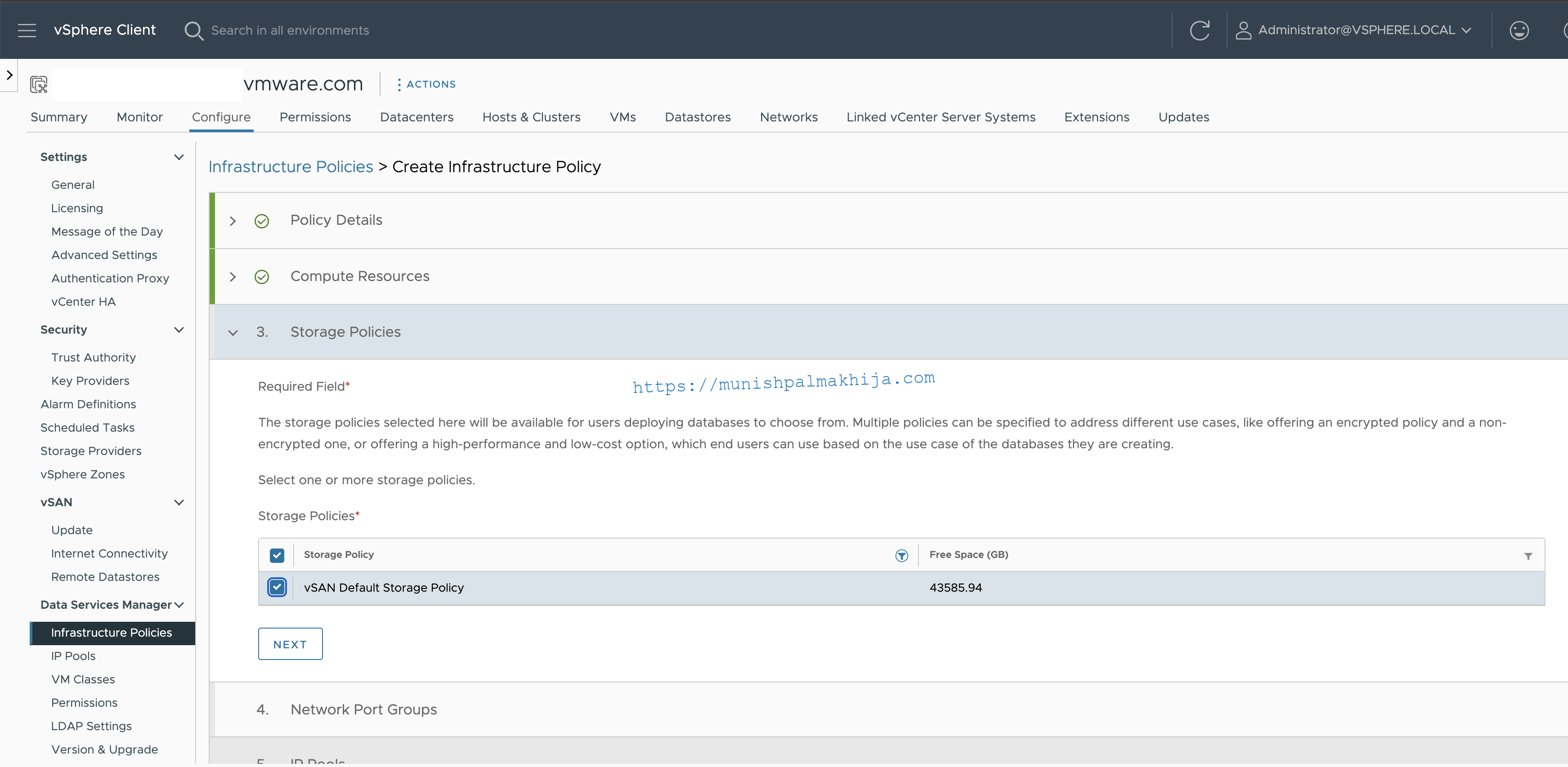1568x767 pixels.
Task: Open vCenter HA settings
Action: [x=83, y=302]
